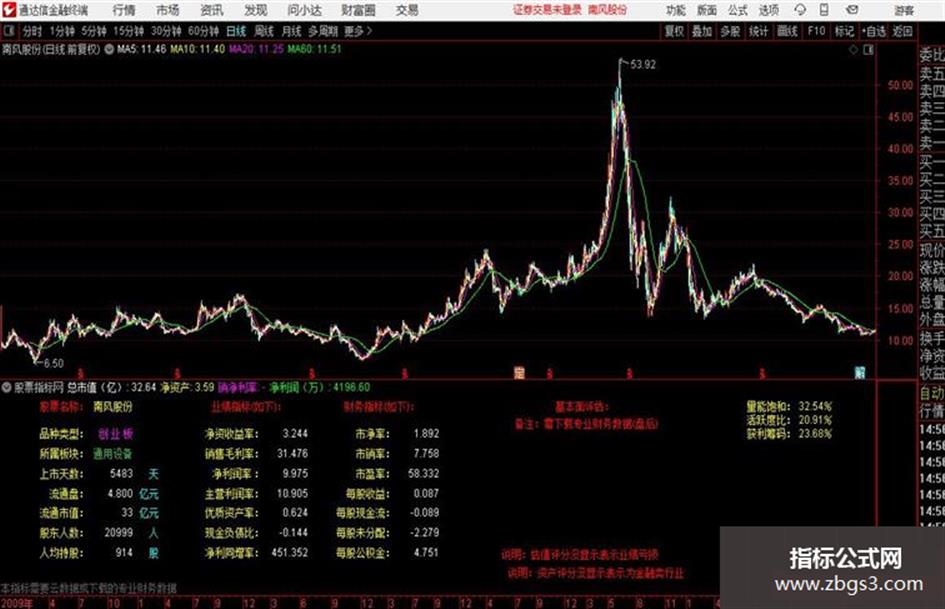Open the 公式 menu
This screenshot has width=945, height=609.
[x=738, y=10]
